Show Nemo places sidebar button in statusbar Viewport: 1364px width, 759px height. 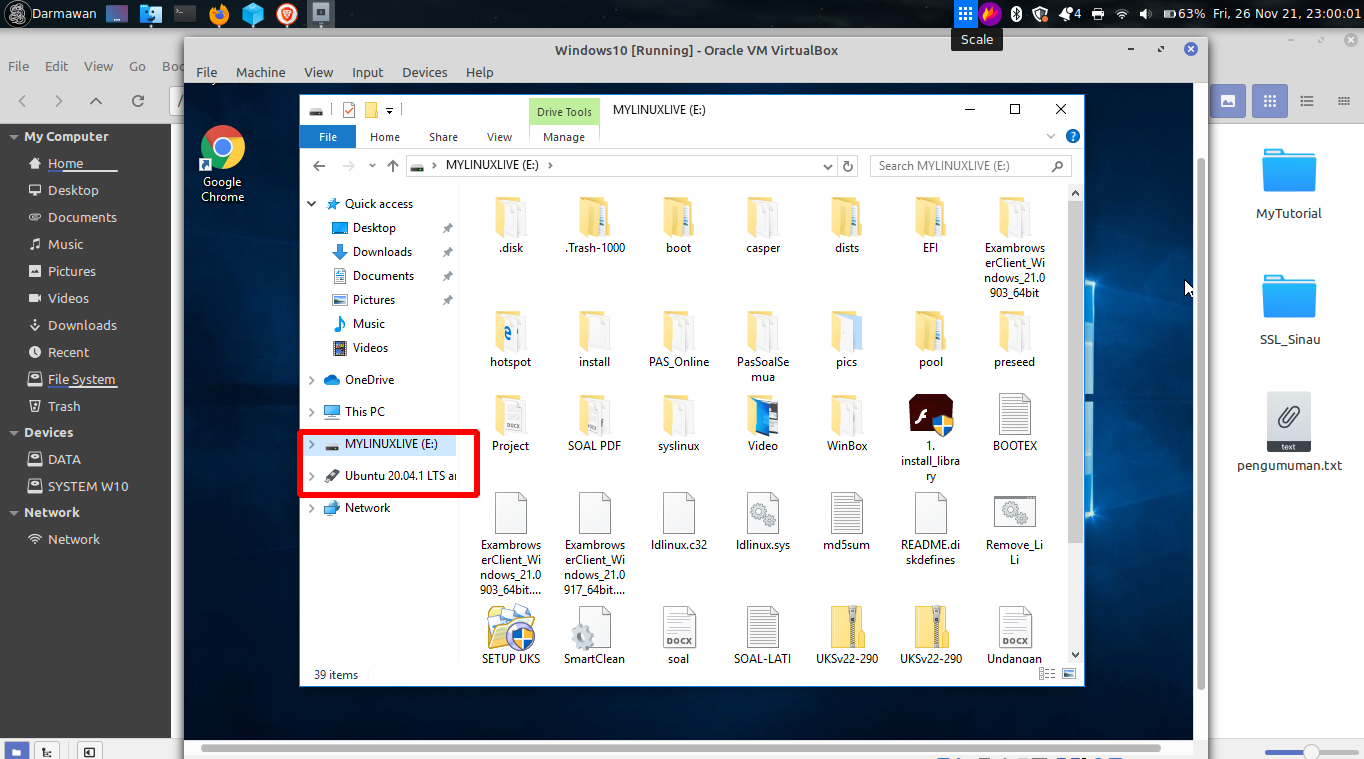[17, 751]
